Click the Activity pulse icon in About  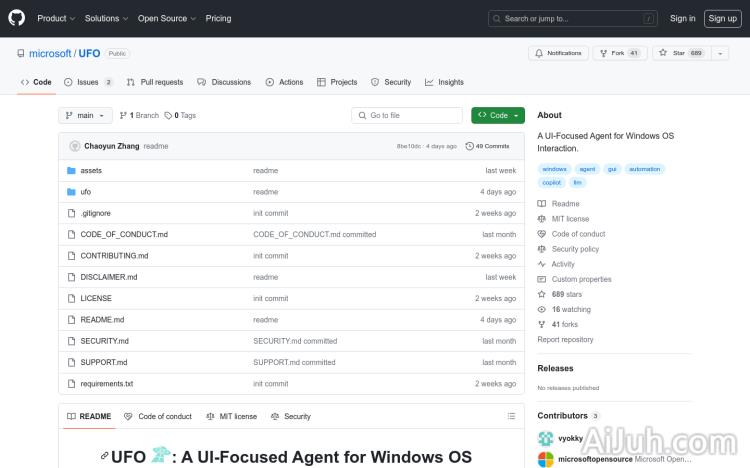(x=542, y=264)
